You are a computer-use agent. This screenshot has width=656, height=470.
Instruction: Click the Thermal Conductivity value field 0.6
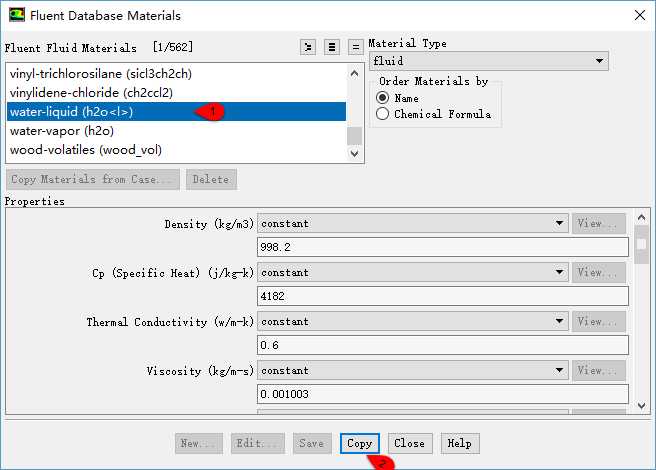point(443,345)
